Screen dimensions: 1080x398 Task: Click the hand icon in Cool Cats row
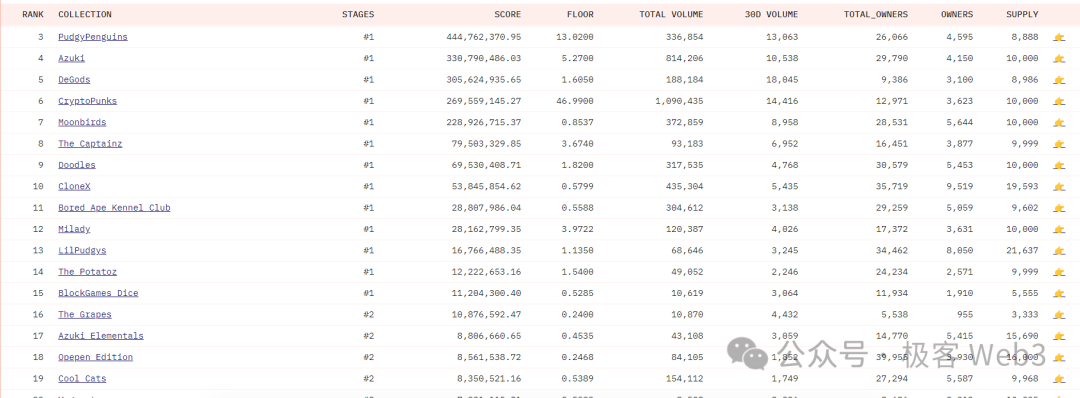pyautogui.click(x=1059, y=379)
